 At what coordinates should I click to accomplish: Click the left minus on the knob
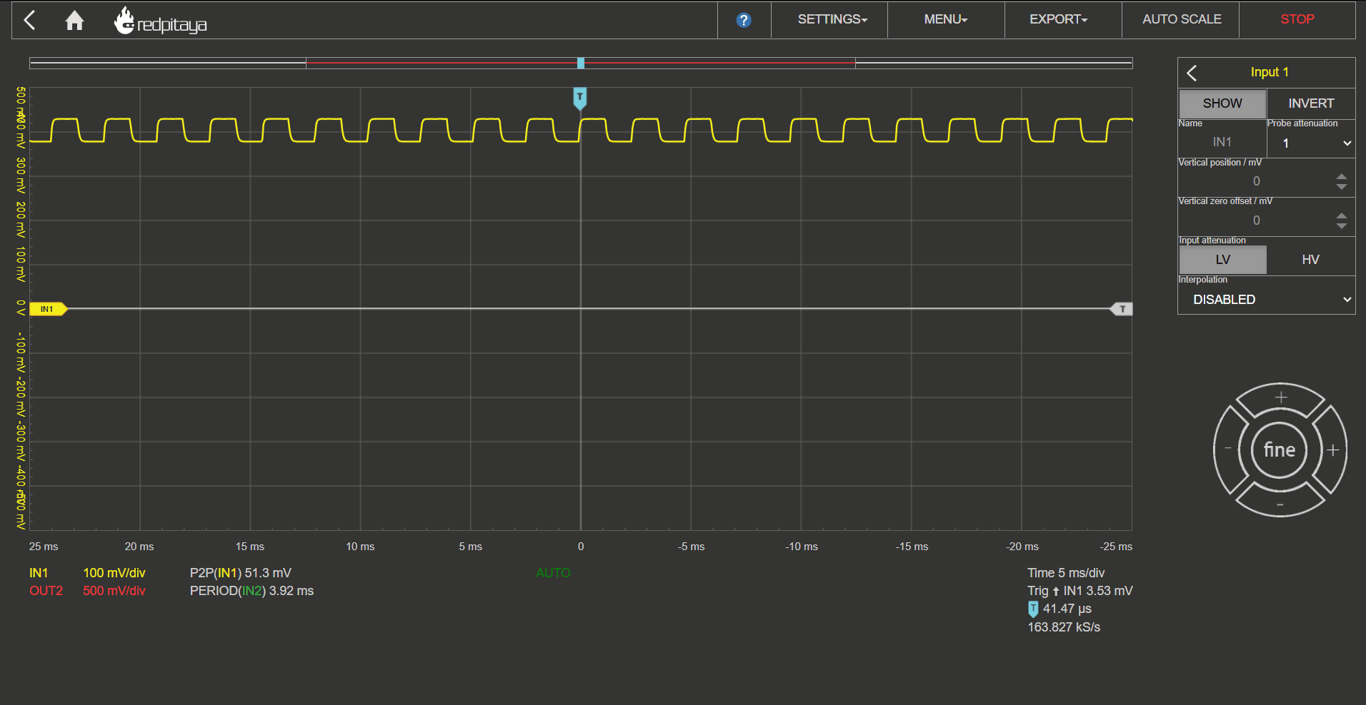point(1229,450)
